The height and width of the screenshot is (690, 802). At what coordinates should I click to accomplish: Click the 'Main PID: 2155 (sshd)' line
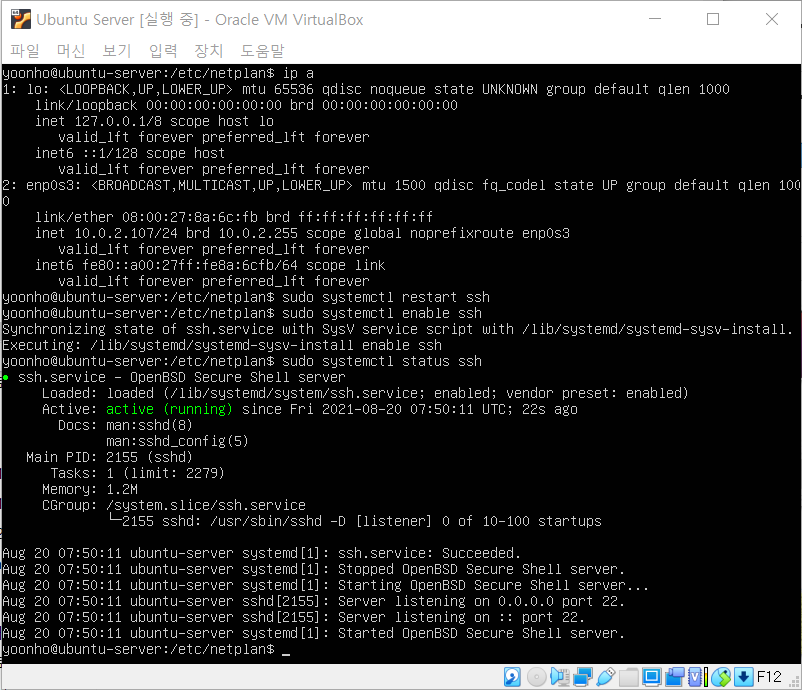click(x=109, y=457)
